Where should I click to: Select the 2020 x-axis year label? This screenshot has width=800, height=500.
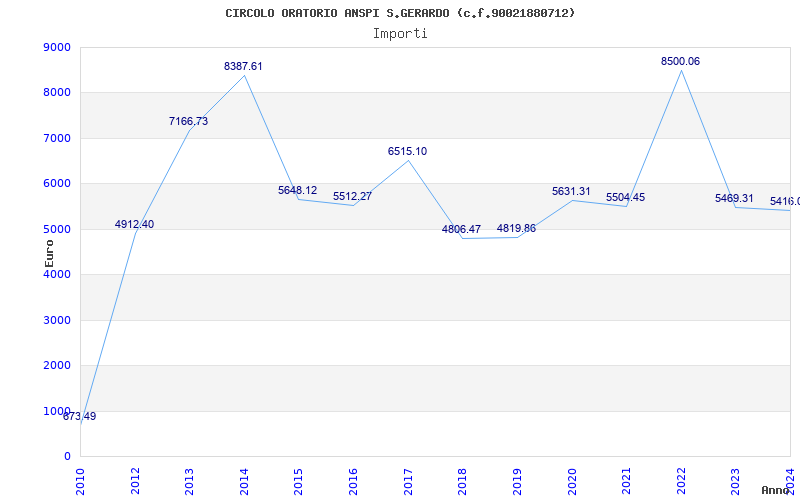point(572,482)
